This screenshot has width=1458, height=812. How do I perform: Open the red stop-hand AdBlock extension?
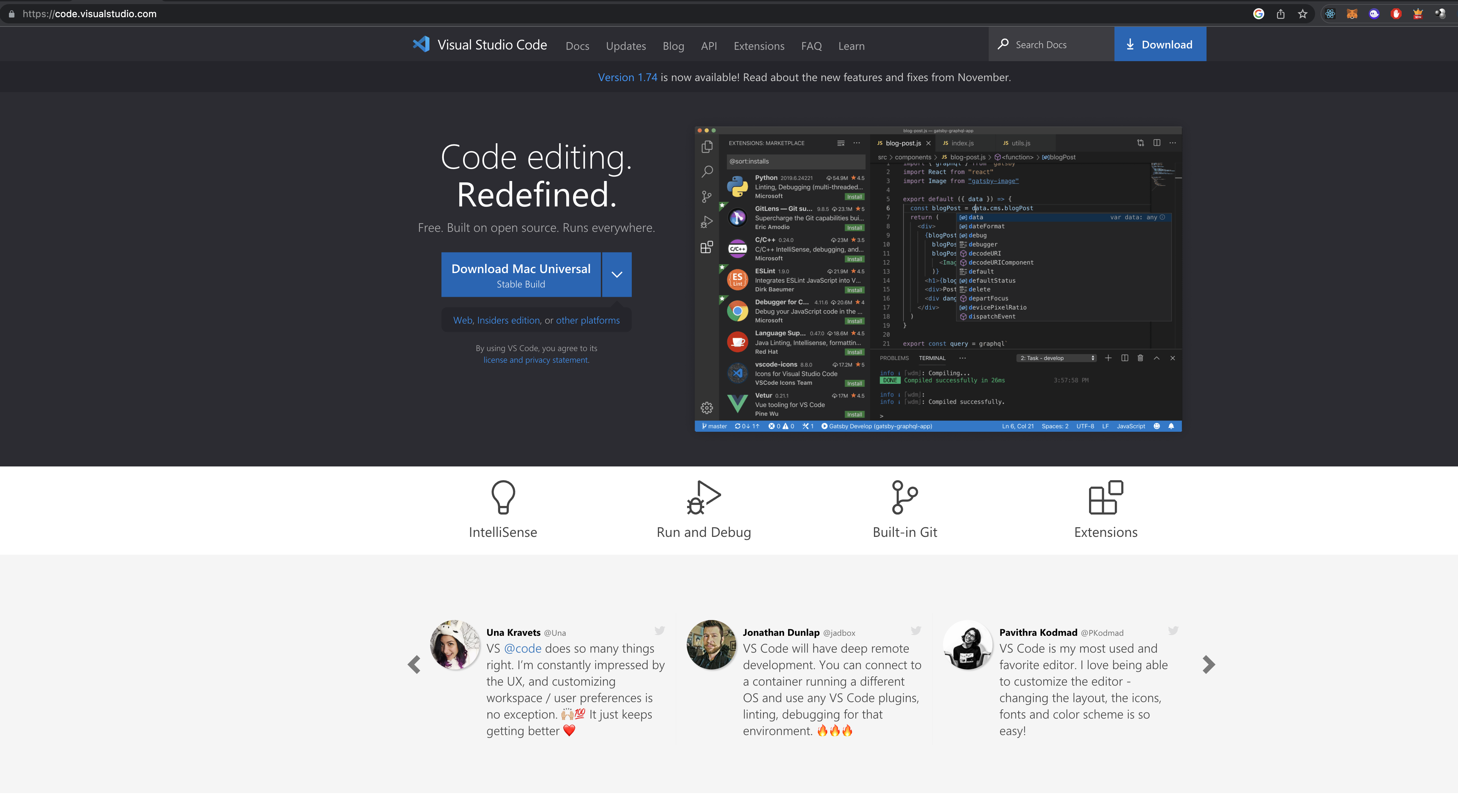[1396, 14]
